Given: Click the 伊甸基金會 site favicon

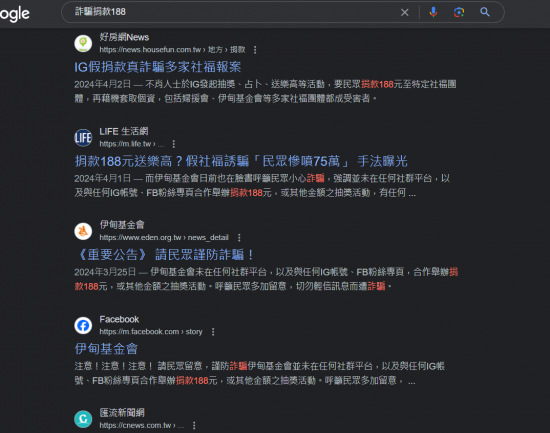Looking at the screenshot, I should coord(83,231).
